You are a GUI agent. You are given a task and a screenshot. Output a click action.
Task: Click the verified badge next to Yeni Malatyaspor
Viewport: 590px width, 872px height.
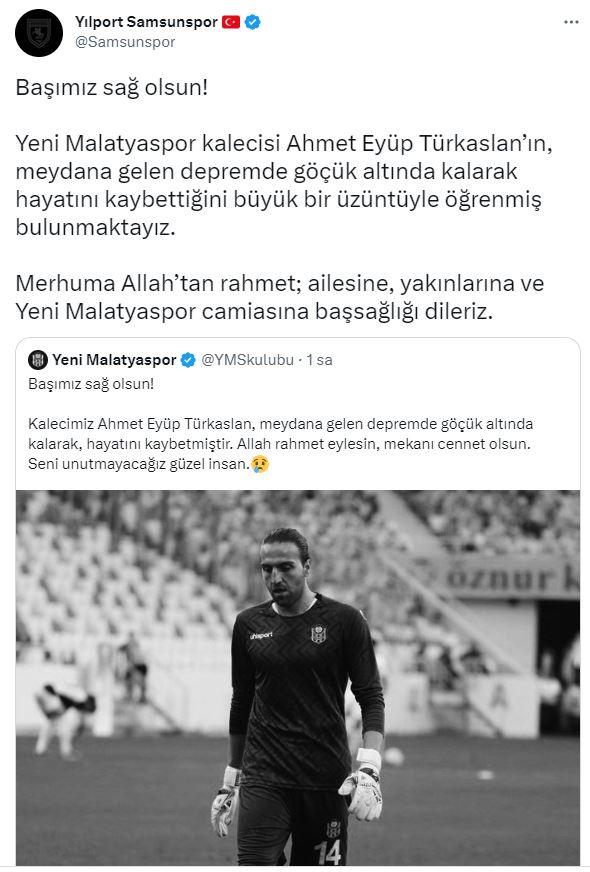click(x=189, y=360)
